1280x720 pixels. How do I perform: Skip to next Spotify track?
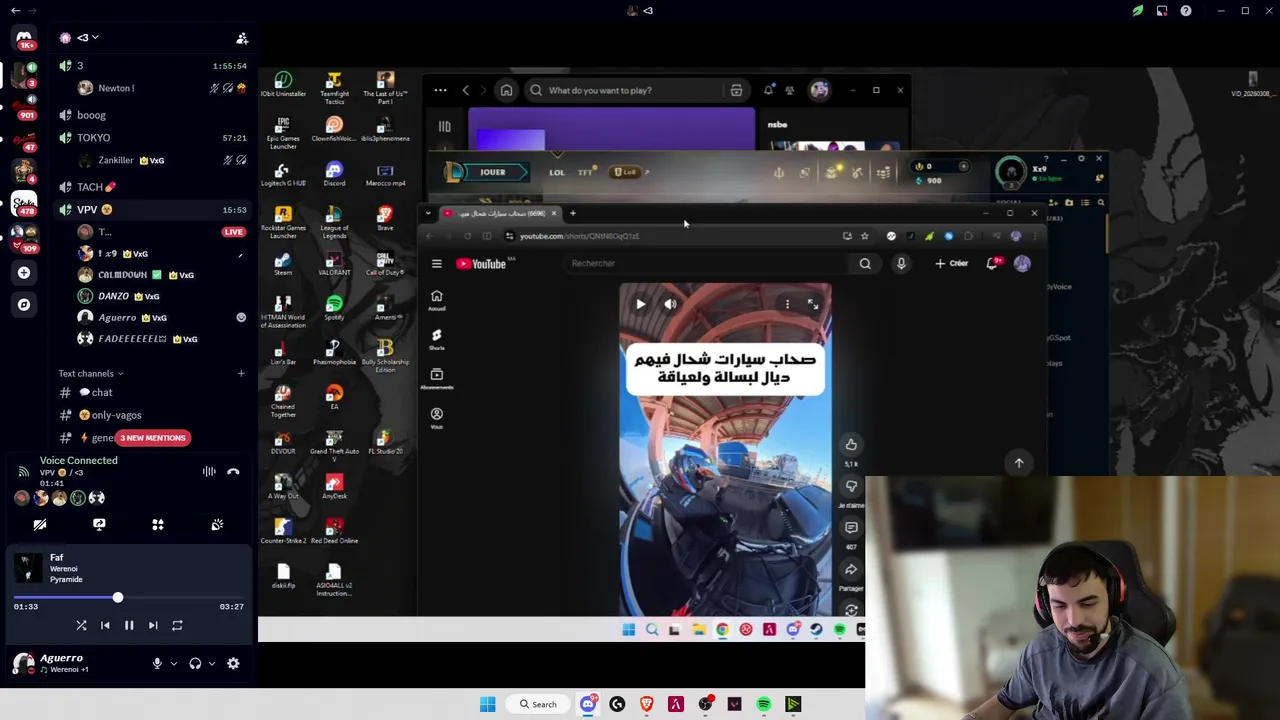(x=153, y=625)
